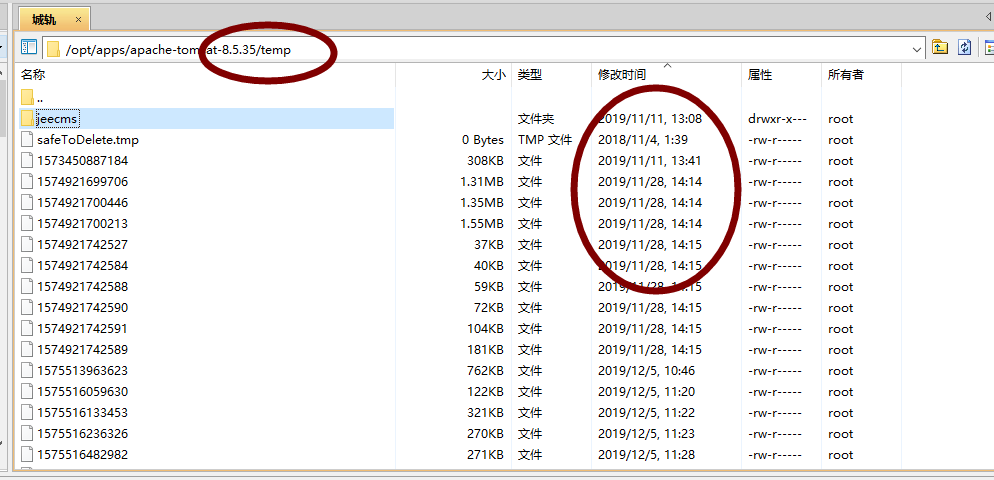Click the 'TMP 文件' type cell
Viewport: 994px width, 480px height.
tap(545, 140)
